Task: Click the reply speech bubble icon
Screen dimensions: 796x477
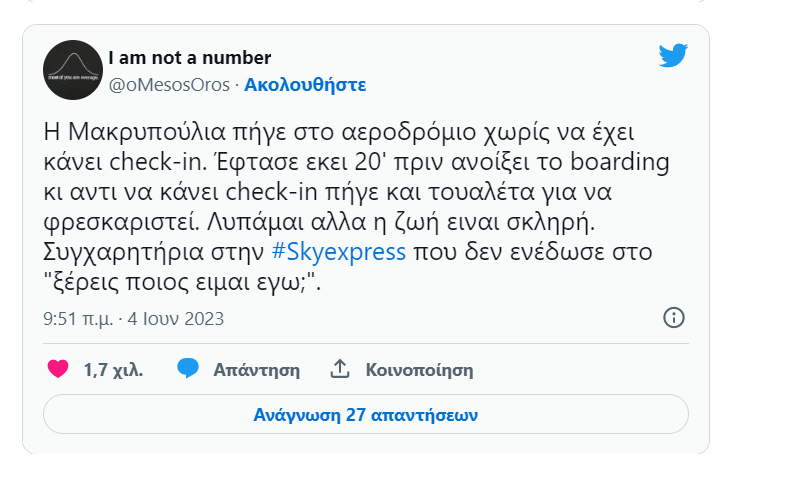Action: click(188, 369)
